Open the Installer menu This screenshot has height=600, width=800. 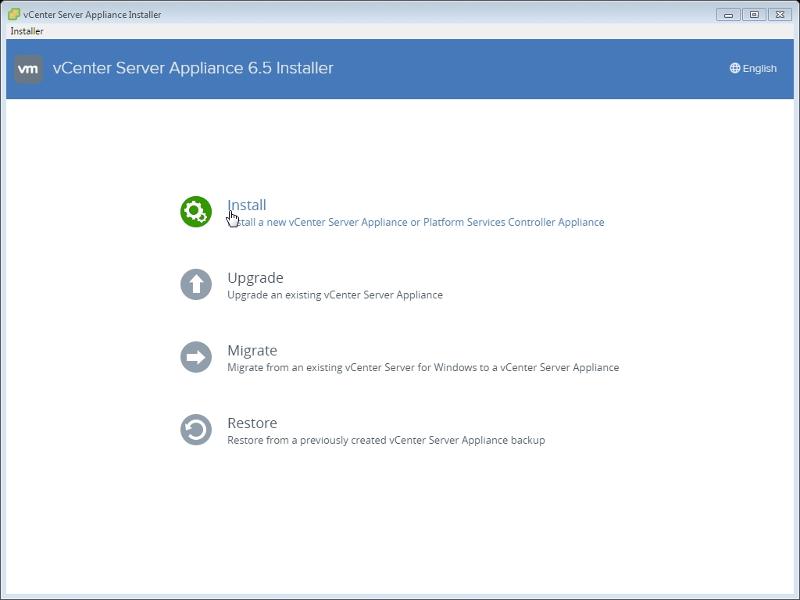[27, 31]
